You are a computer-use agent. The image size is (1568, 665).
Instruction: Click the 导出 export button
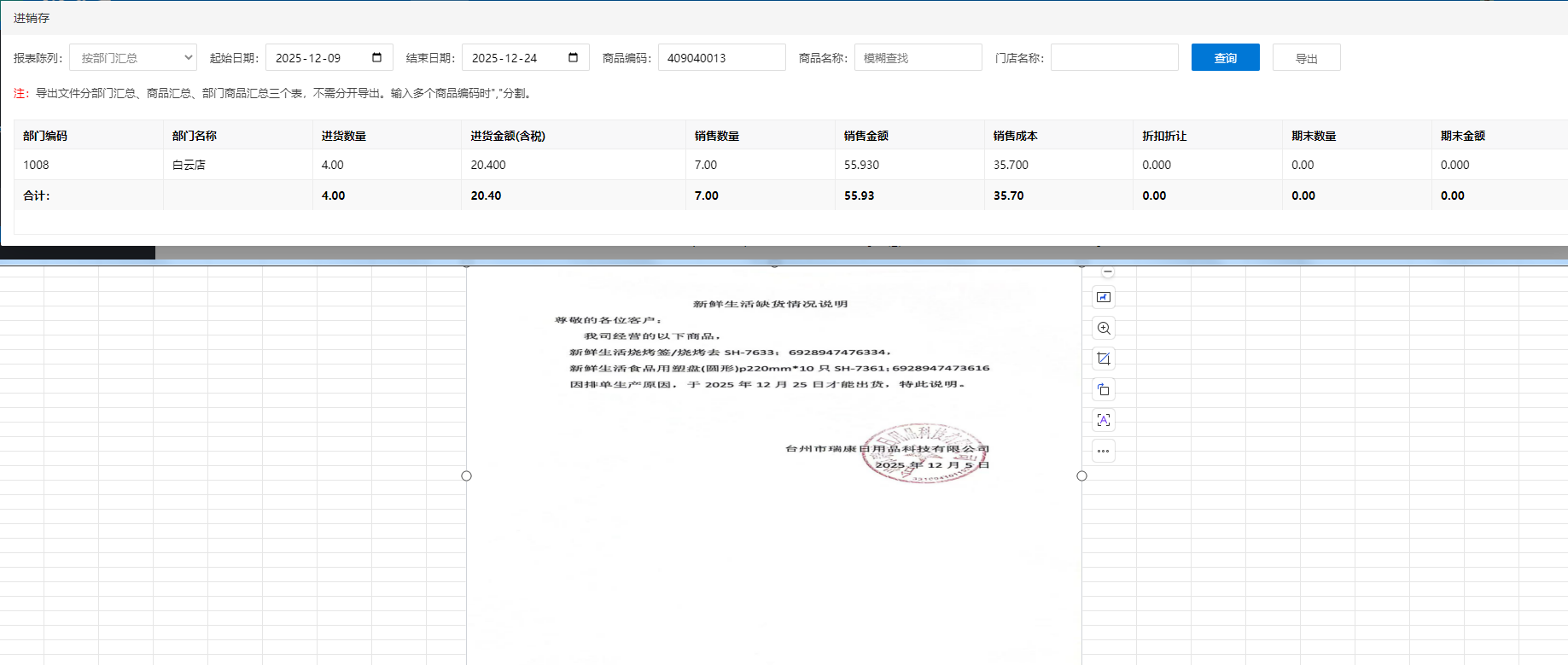coord(1306,58)
